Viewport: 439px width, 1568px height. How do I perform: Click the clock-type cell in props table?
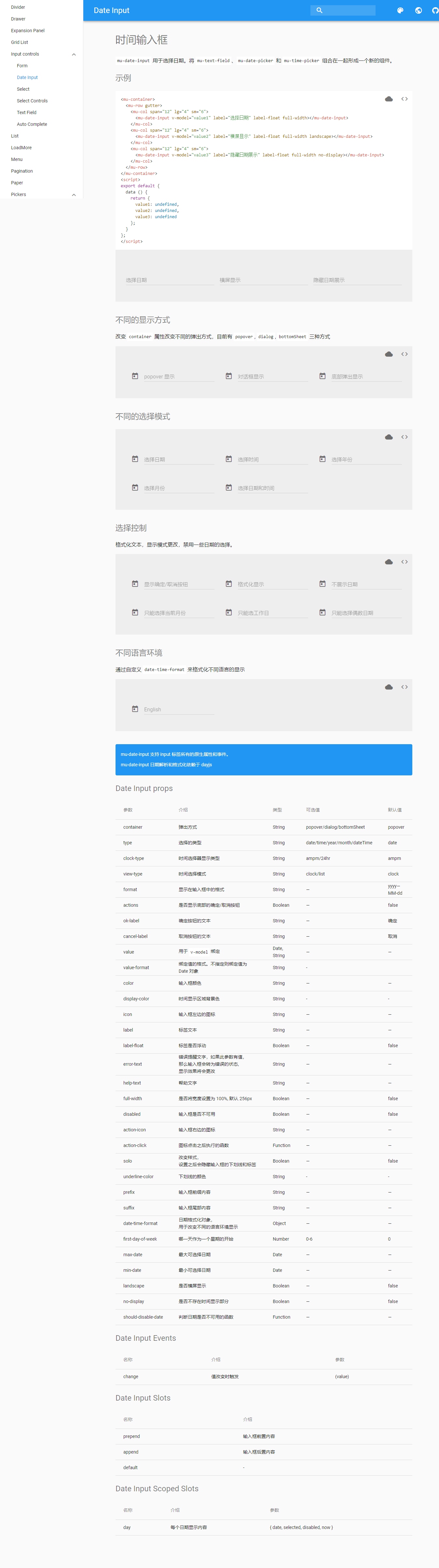134,858
